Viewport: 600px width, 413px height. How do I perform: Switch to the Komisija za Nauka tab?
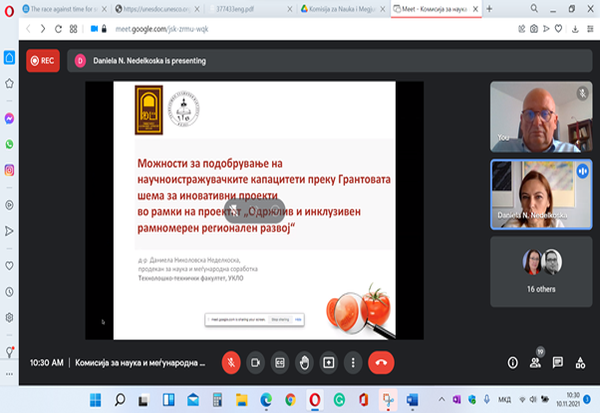coord(345,8)
